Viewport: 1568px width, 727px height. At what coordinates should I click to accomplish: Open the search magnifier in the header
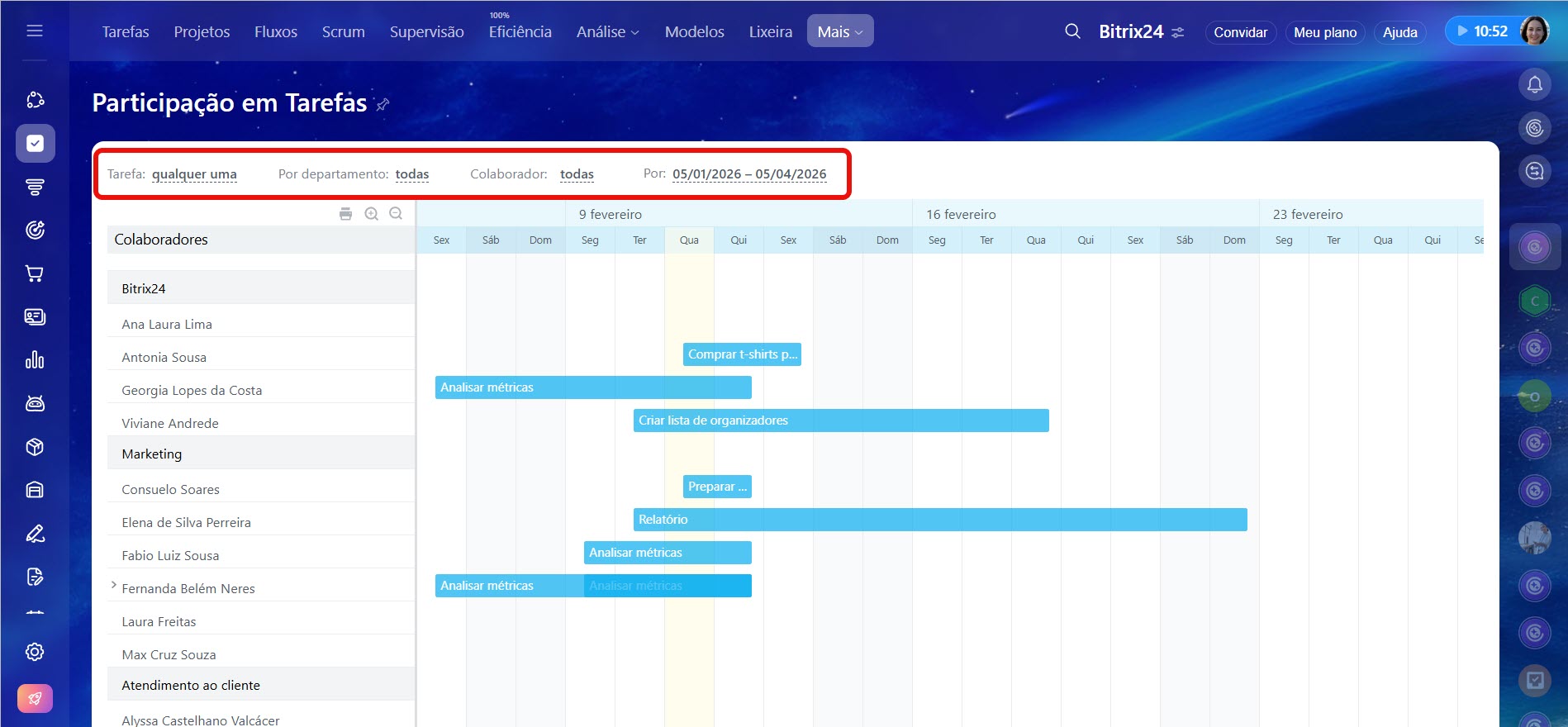(1072, 31)
